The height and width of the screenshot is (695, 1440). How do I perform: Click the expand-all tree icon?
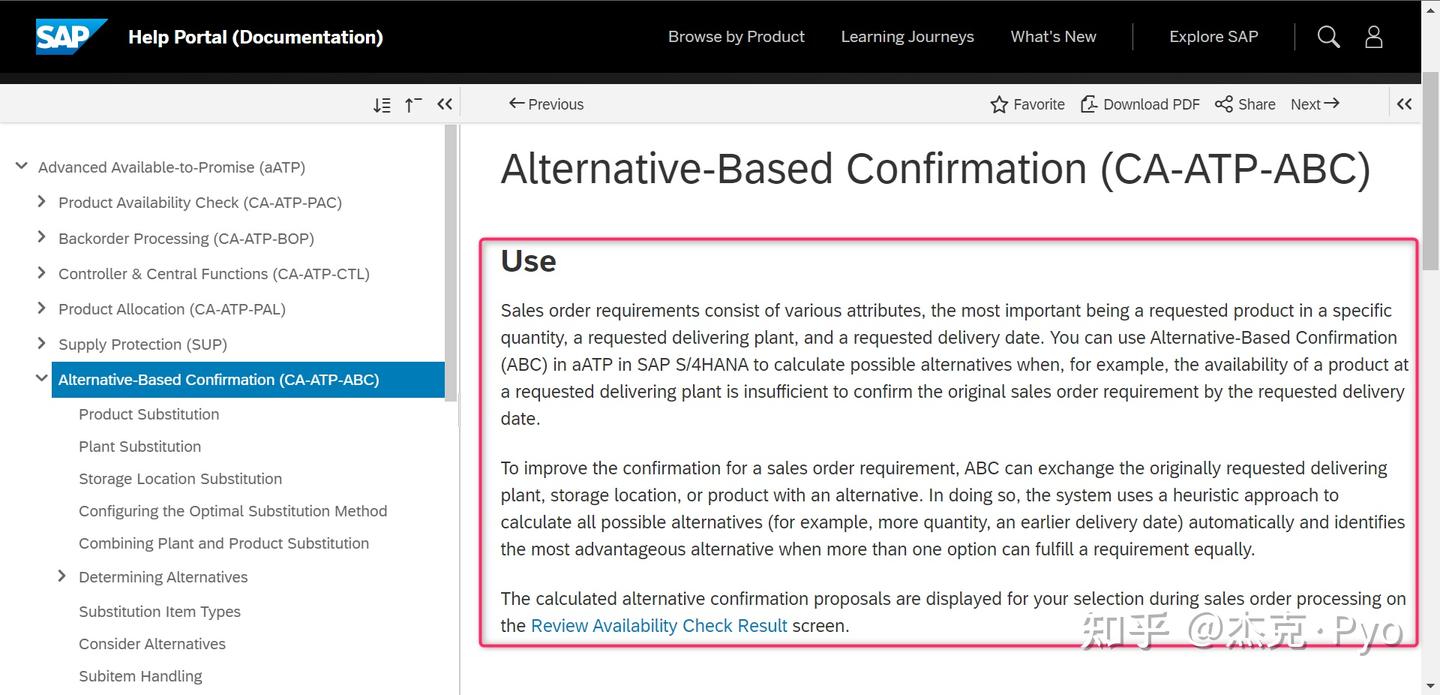pyautogui.click(x=381, y=104)
